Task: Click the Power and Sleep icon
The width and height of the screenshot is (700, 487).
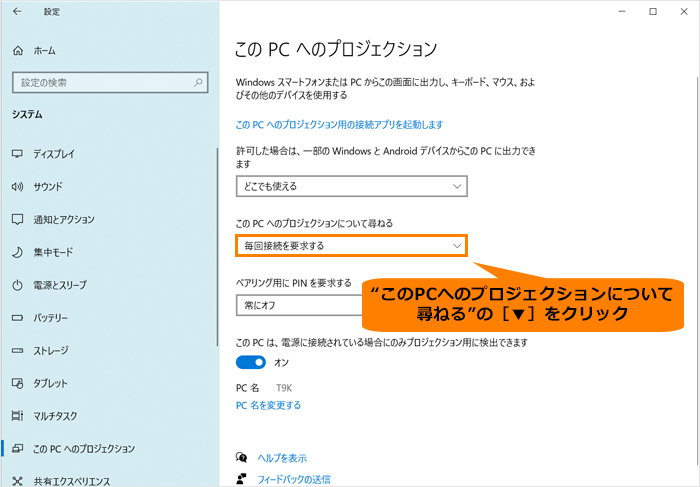Action: coord(17,285)
